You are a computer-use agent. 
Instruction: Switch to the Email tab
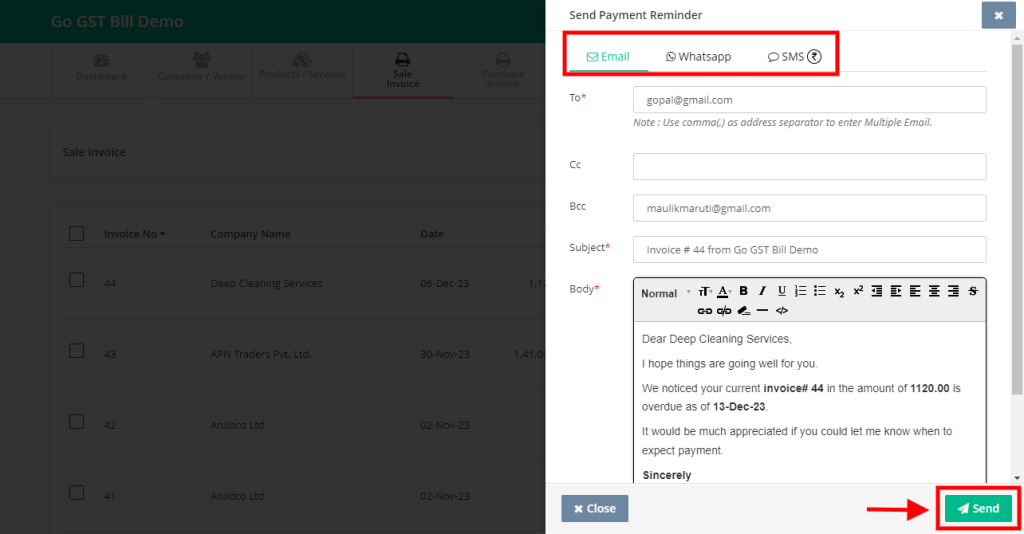[x=608, y=57]
